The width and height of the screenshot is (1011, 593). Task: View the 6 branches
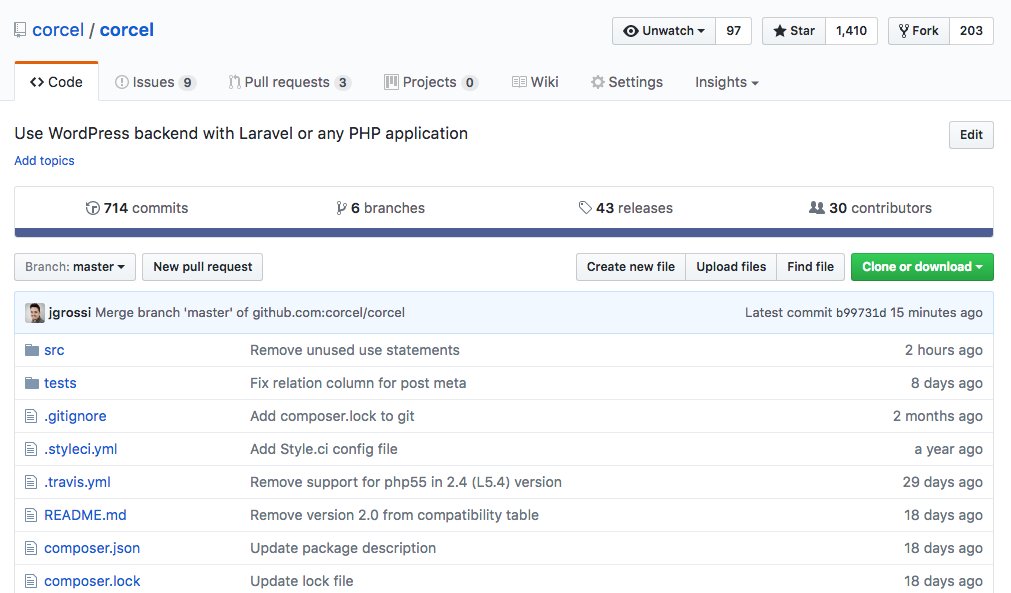click(380, 208)
